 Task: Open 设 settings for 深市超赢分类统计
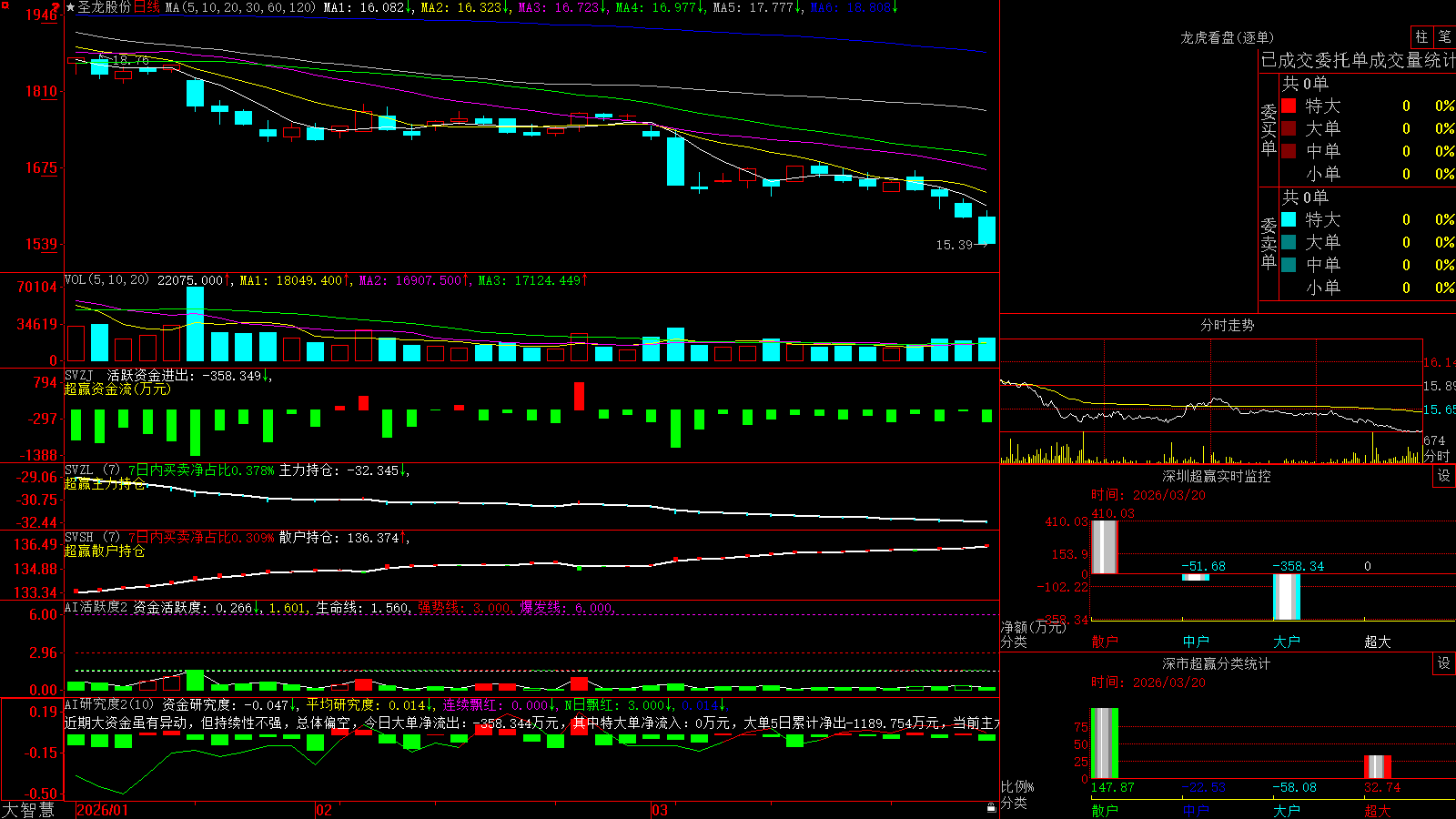pyautogui.click(x=1444, y=663)
